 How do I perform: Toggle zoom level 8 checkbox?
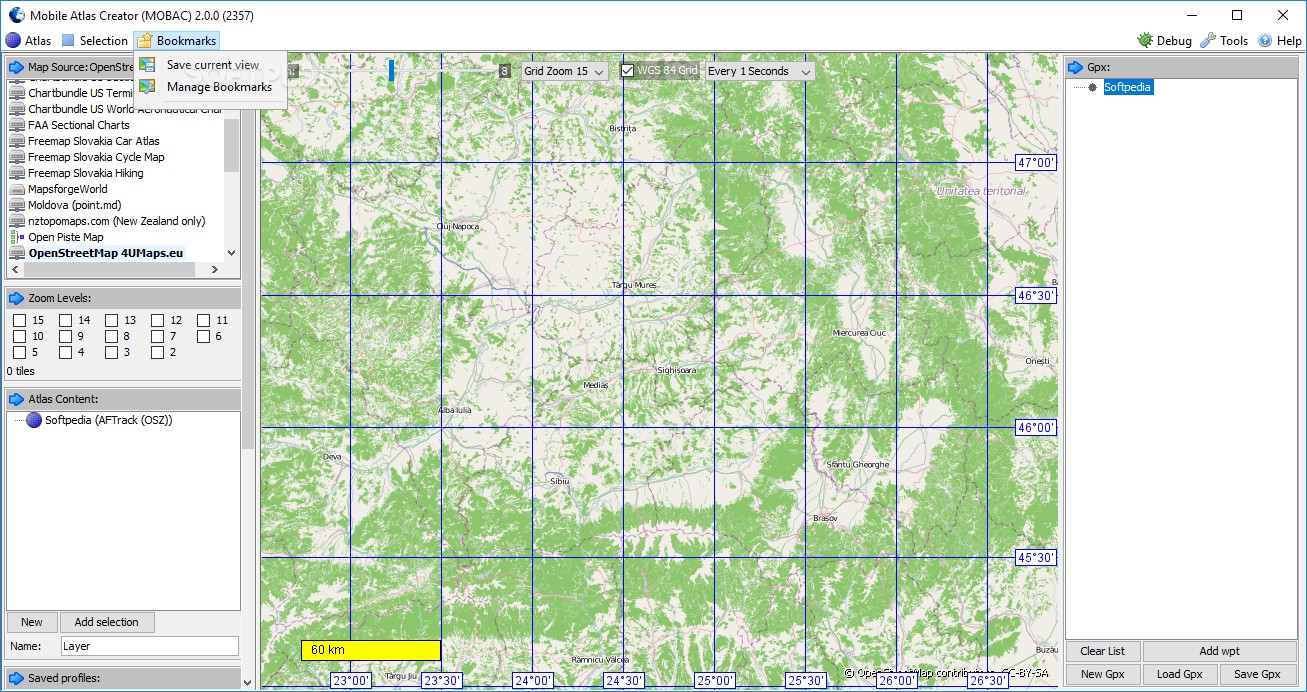[x=112, y=336]
